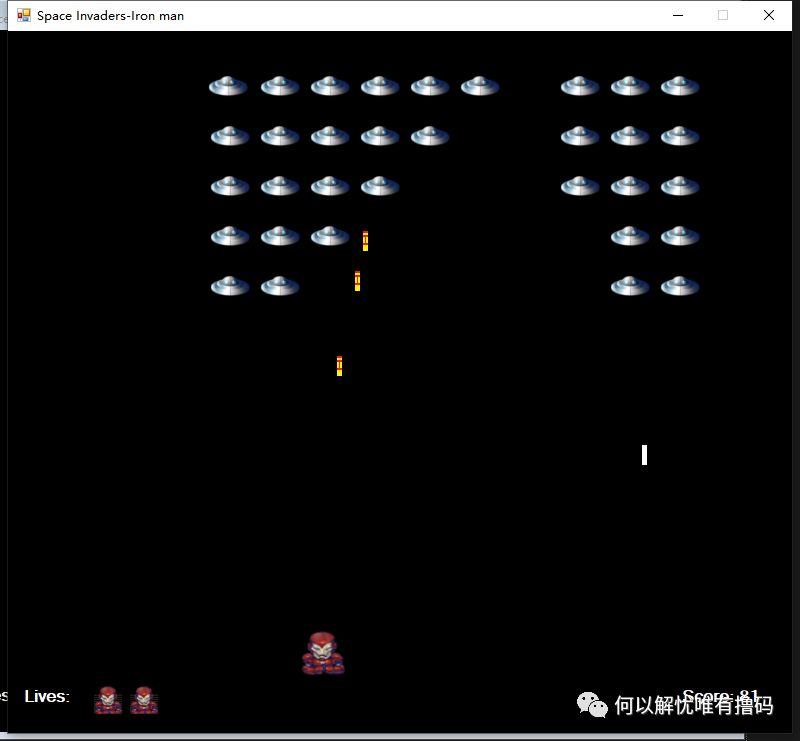Screen dimensions: 800x741
Task: Click the fifth UFO in the second row
Action: [430, 136]
